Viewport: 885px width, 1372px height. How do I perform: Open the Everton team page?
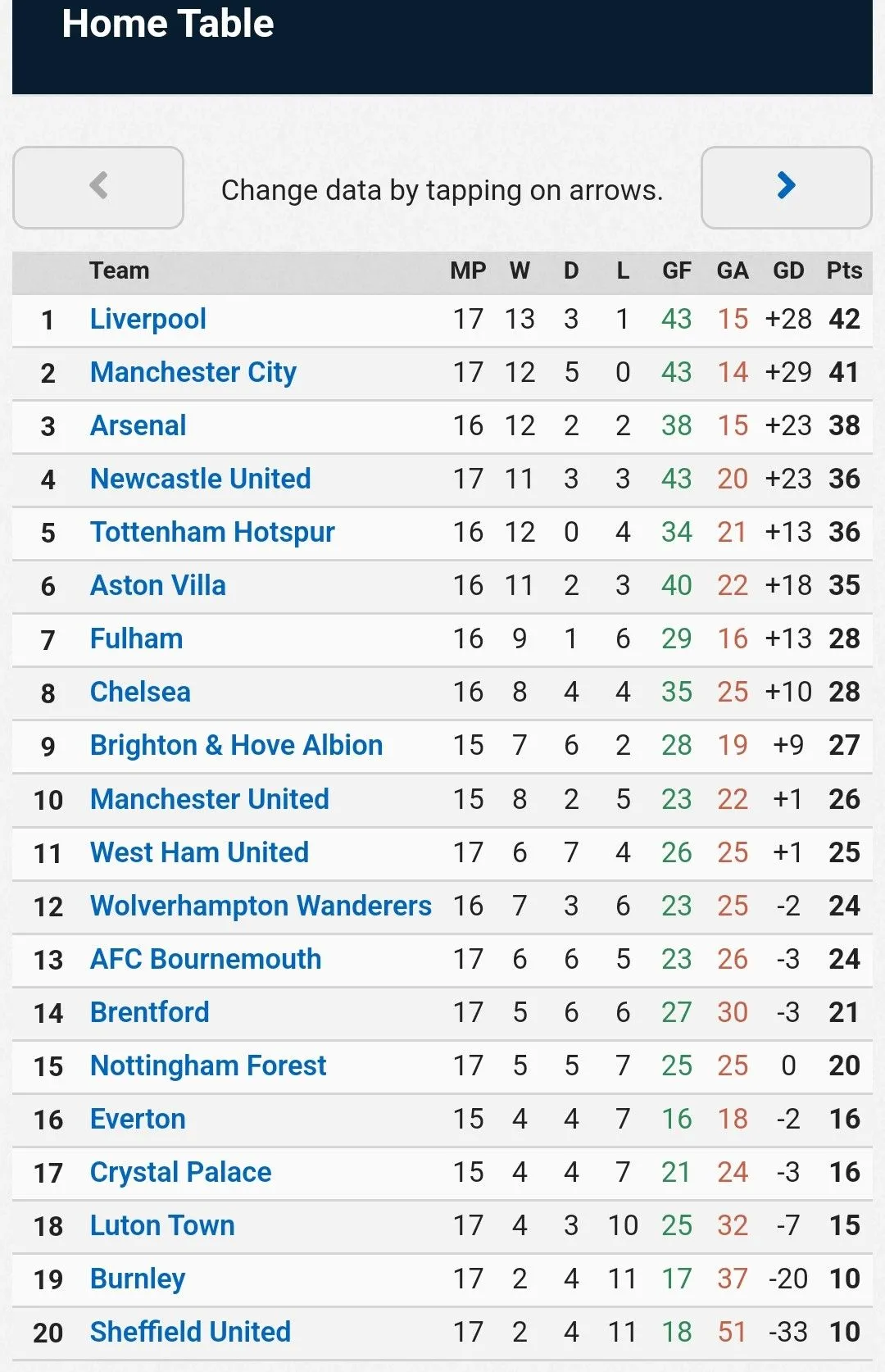tap(138, 1119)
